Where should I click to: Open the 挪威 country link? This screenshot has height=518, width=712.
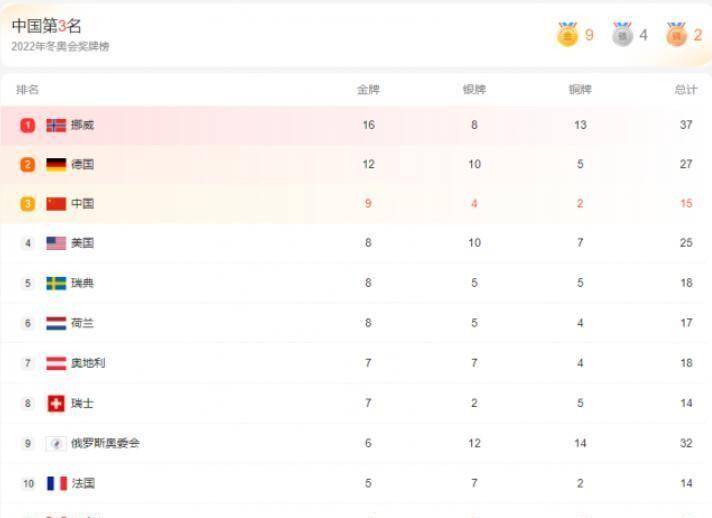click(x=82, y=125)
